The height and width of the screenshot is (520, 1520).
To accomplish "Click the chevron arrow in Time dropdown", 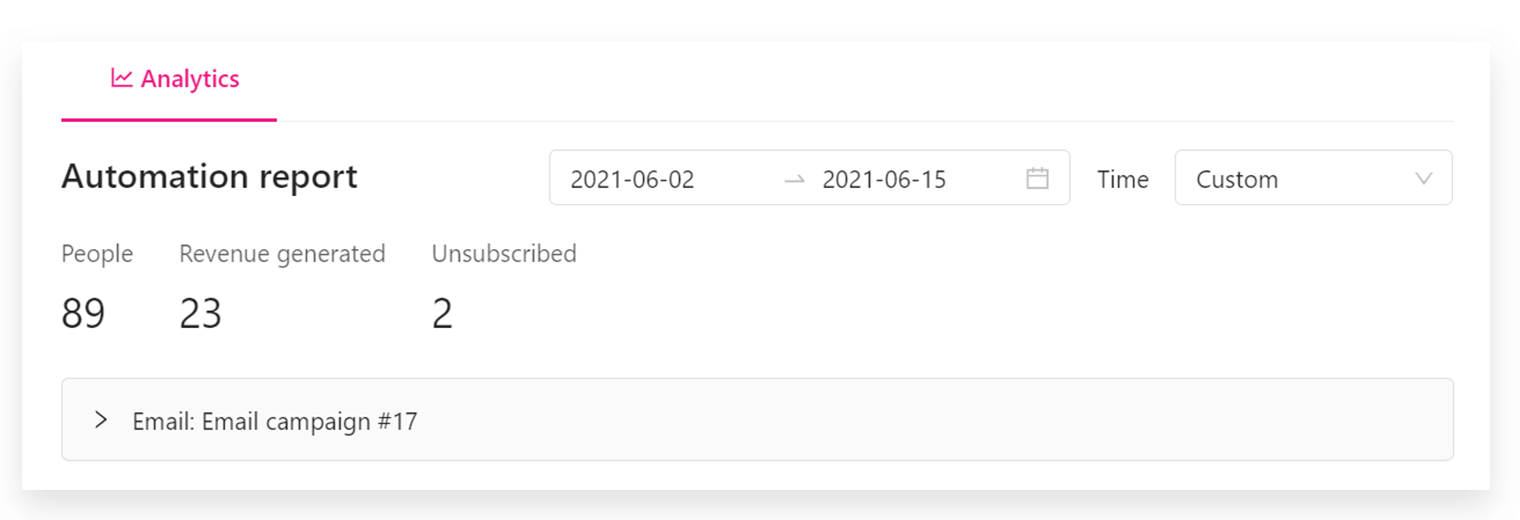I will point(1424,179).
